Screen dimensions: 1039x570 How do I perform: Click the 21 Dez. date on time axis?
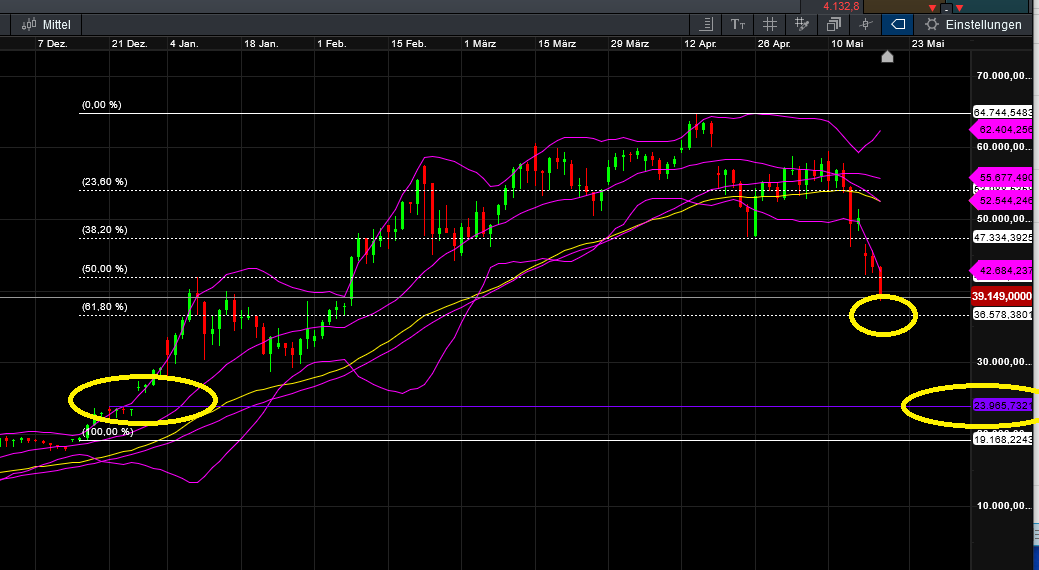(129, 44)
